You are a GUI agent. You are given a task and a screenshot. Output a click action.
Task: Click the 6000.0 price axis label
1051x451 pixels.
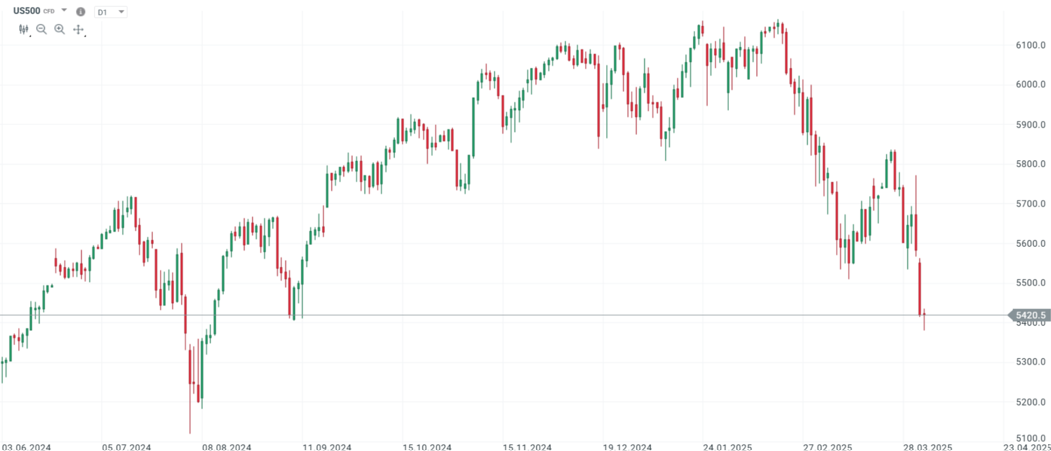point(1031,84)
